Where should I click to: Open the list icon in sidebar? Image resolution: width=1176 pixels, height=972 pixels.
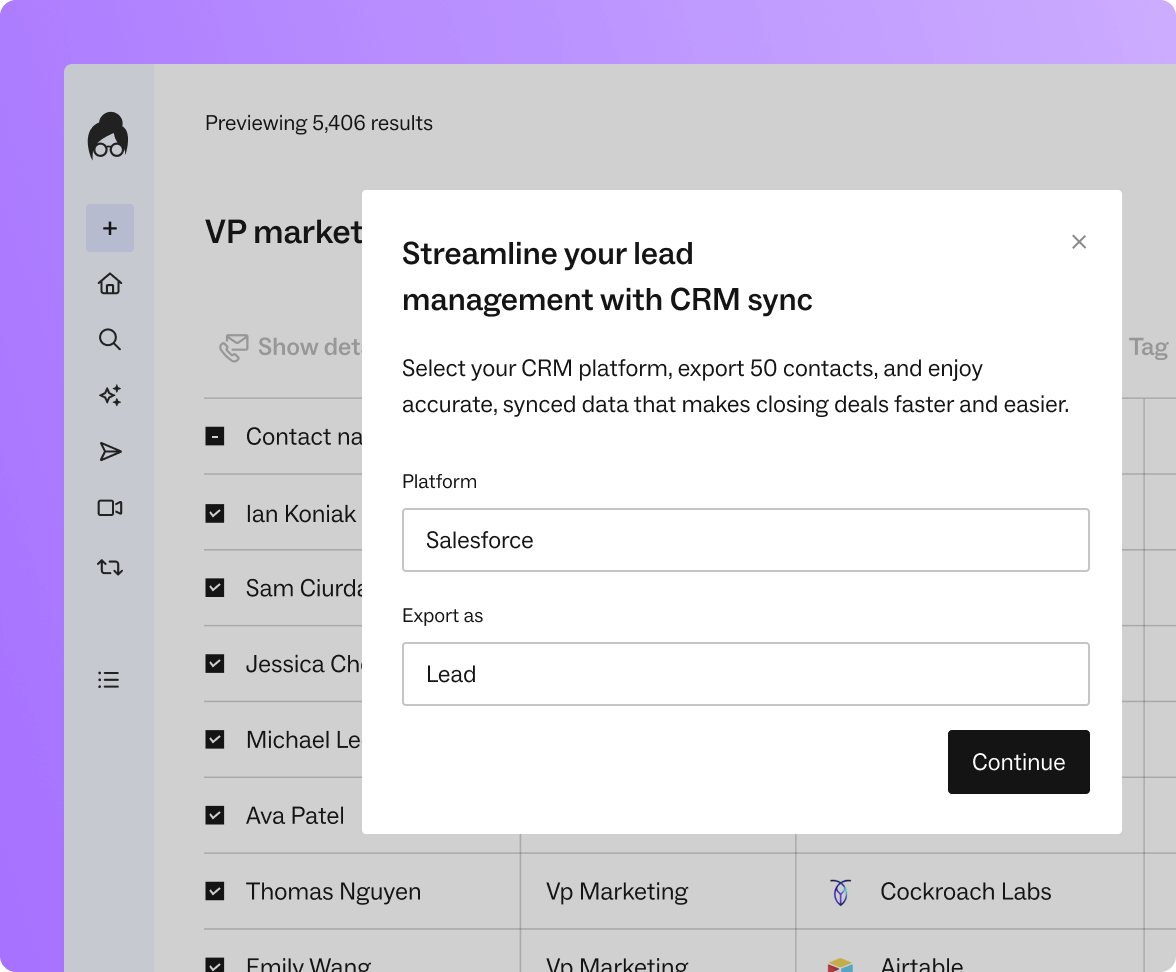[x=109, y=680]
